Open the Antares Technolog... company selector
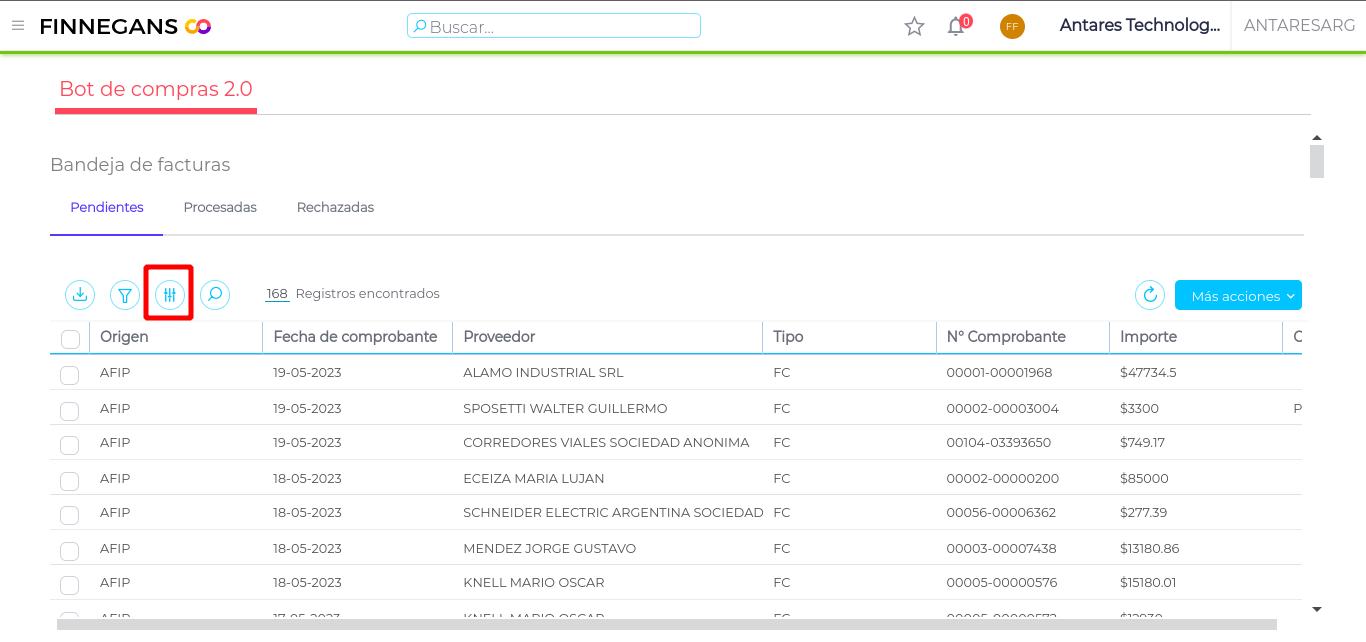The width and height of the screenshot is (1366, 642). 1139,26
